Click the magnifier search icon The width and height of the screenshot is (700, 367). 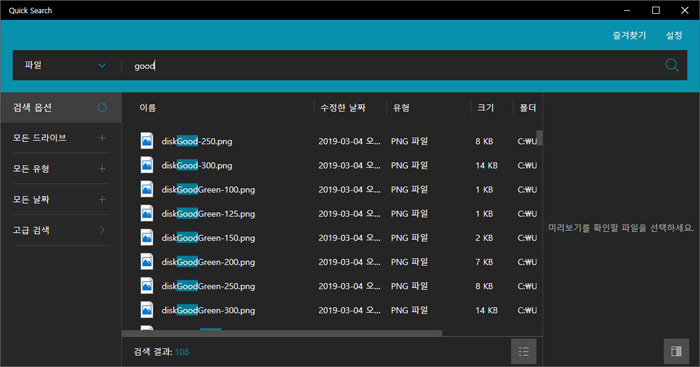(671, 65)
